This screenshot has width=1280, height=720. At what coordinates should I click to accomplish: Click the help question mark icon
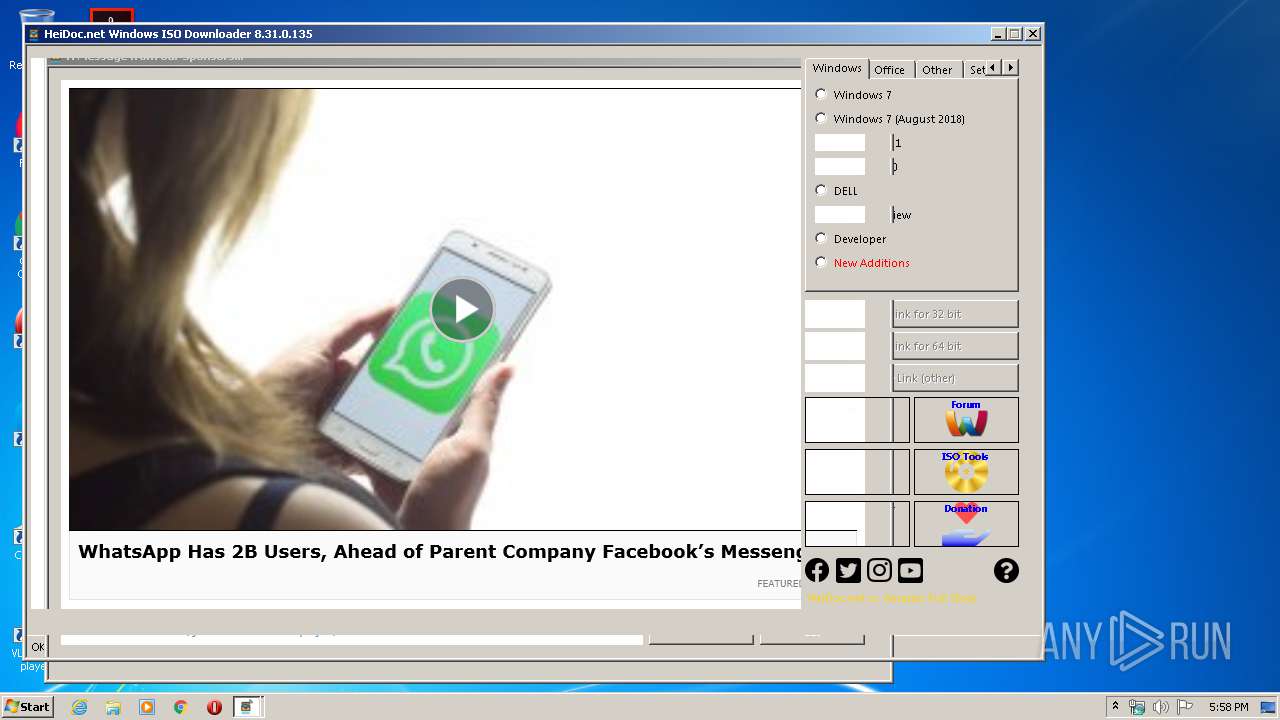coord(1006,570)
